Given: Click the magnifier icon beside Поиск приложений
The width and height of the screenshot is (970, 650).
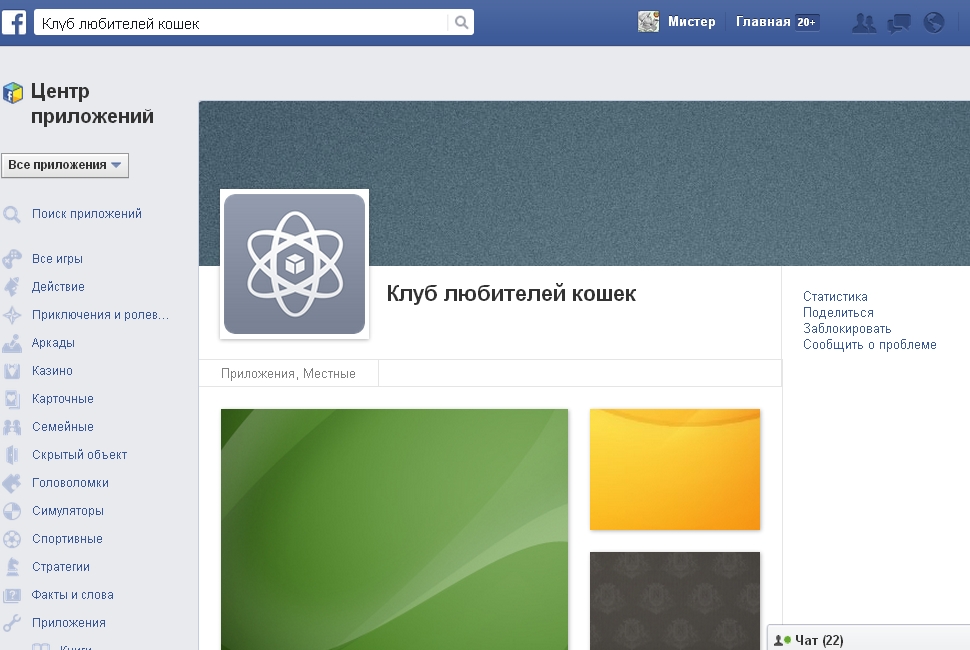Looking at the screenshot, I should (12, 215).
